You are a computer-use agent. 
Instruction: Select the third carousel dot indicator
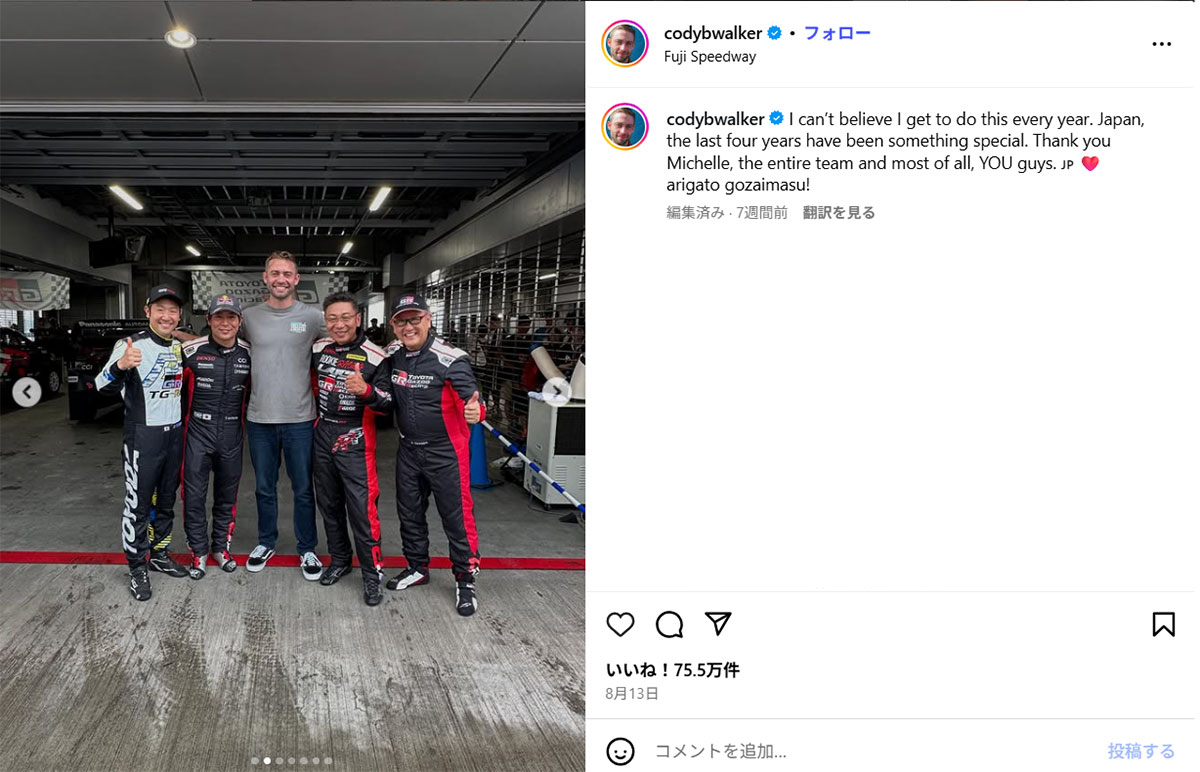tap(279, 761)
